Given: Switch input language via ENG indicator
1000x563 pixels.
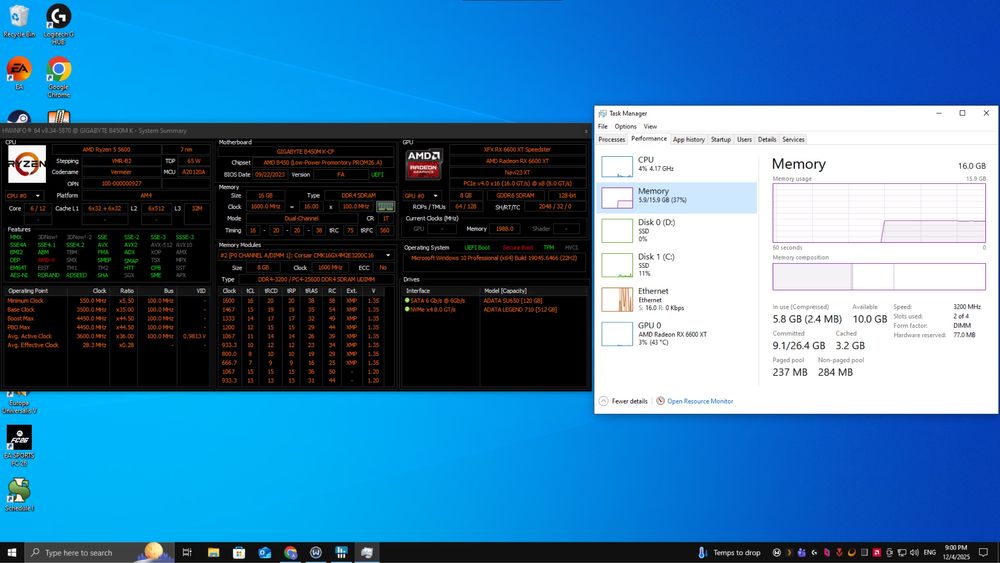Looking at the screenshot, I should point(930,552).
